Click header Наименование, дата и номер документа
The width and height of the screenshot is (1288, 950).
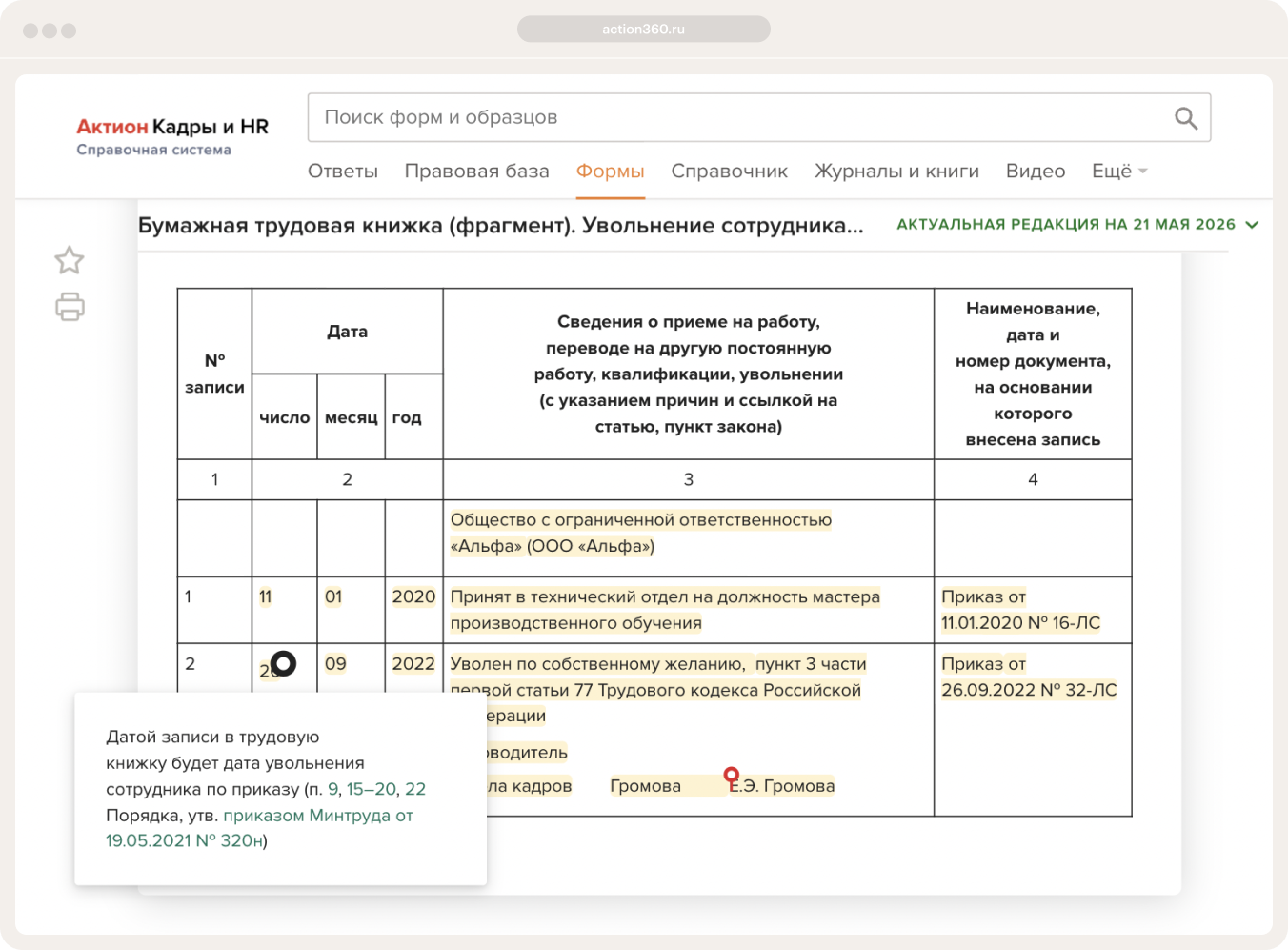(1034, 374)
